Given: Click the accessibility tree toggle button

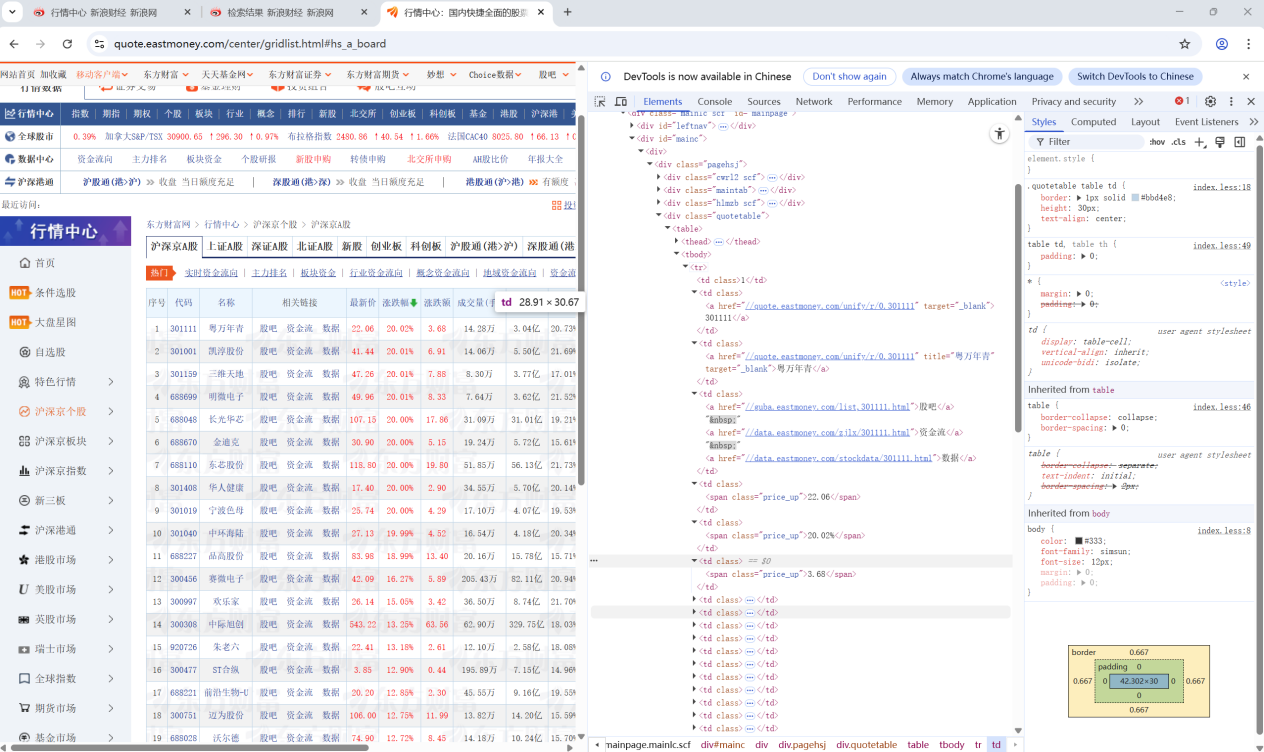Looking at the screenshot, I should pyautogui.click(x=999, y=134).
